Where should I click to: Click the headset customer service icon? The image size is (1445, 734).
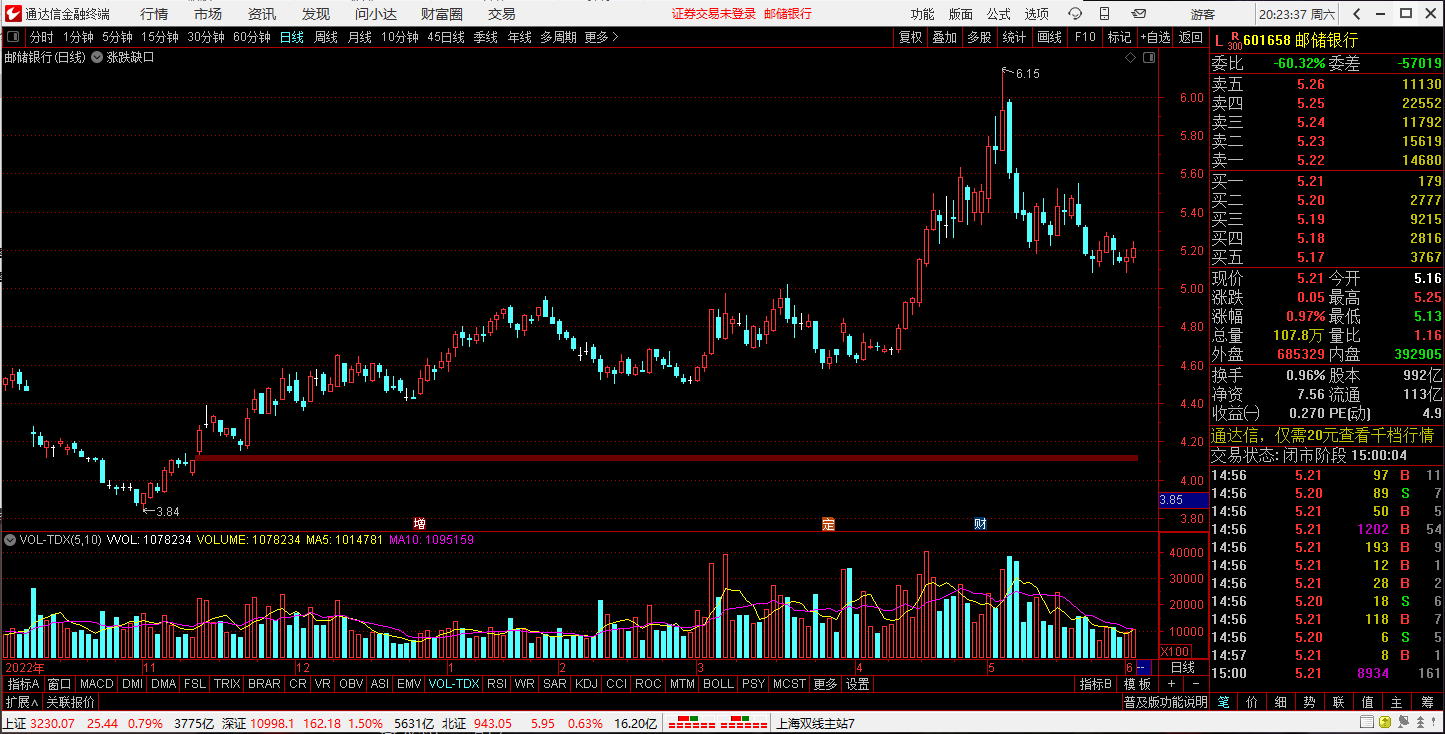point(1075,14)
